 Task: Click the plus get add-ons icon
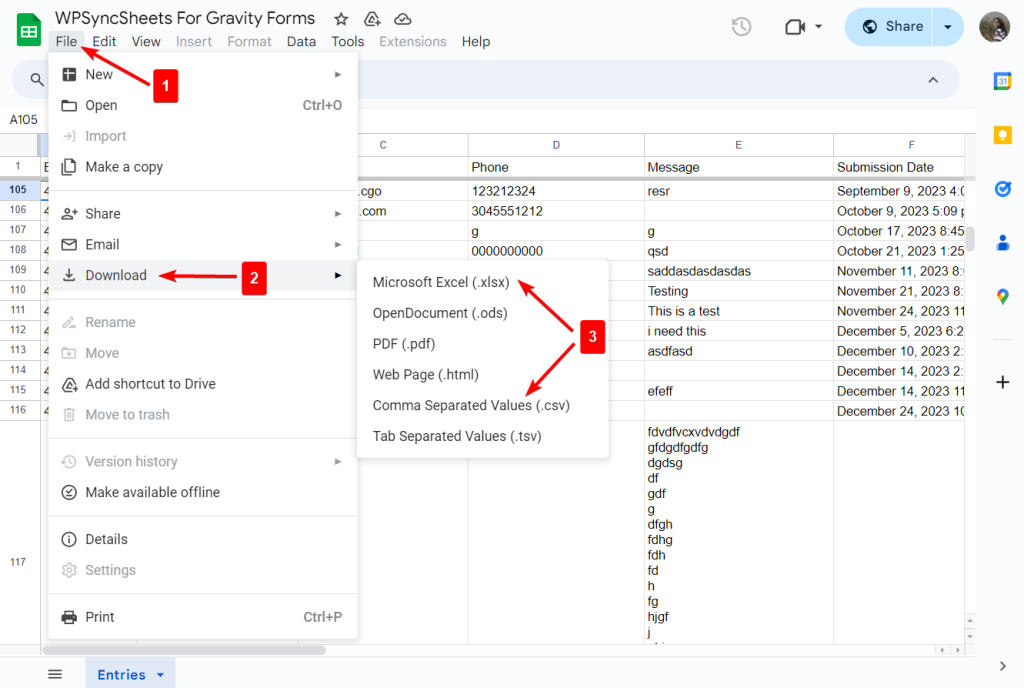coord(1002,383)
